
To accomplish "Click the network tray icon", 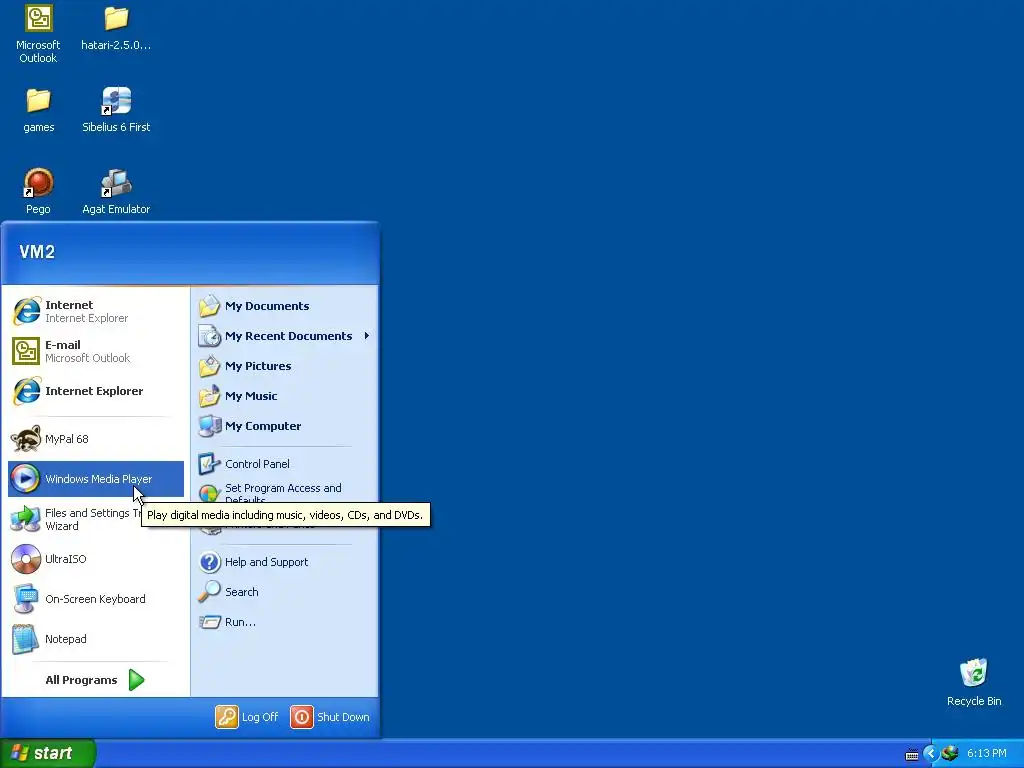I will tap(950, 753).
